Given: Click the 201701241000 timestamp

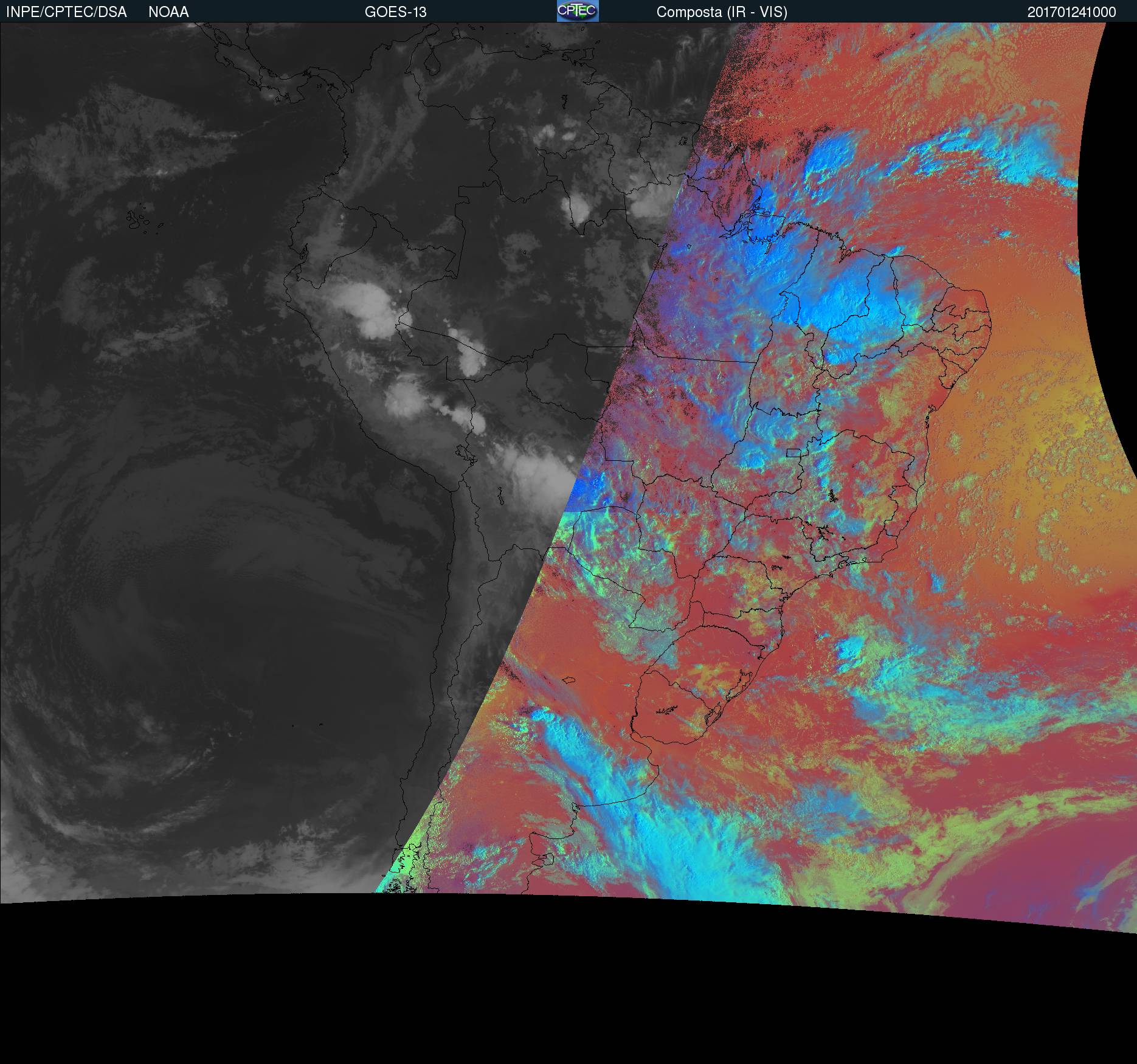Looking at the screenshot, I should click(1071, 12).
